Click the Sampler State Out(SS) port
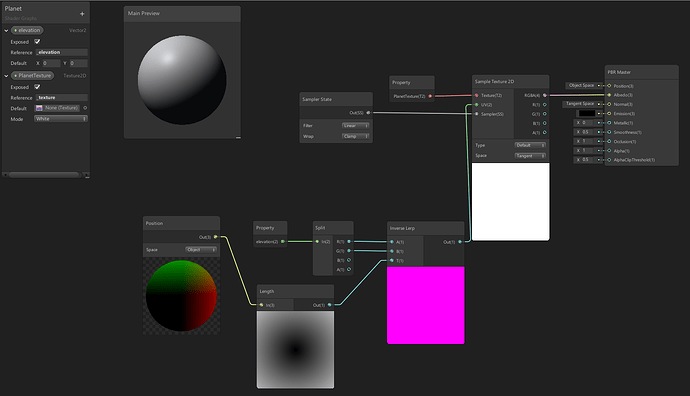The width and height of the screenshot is (690, 396). 368,113
